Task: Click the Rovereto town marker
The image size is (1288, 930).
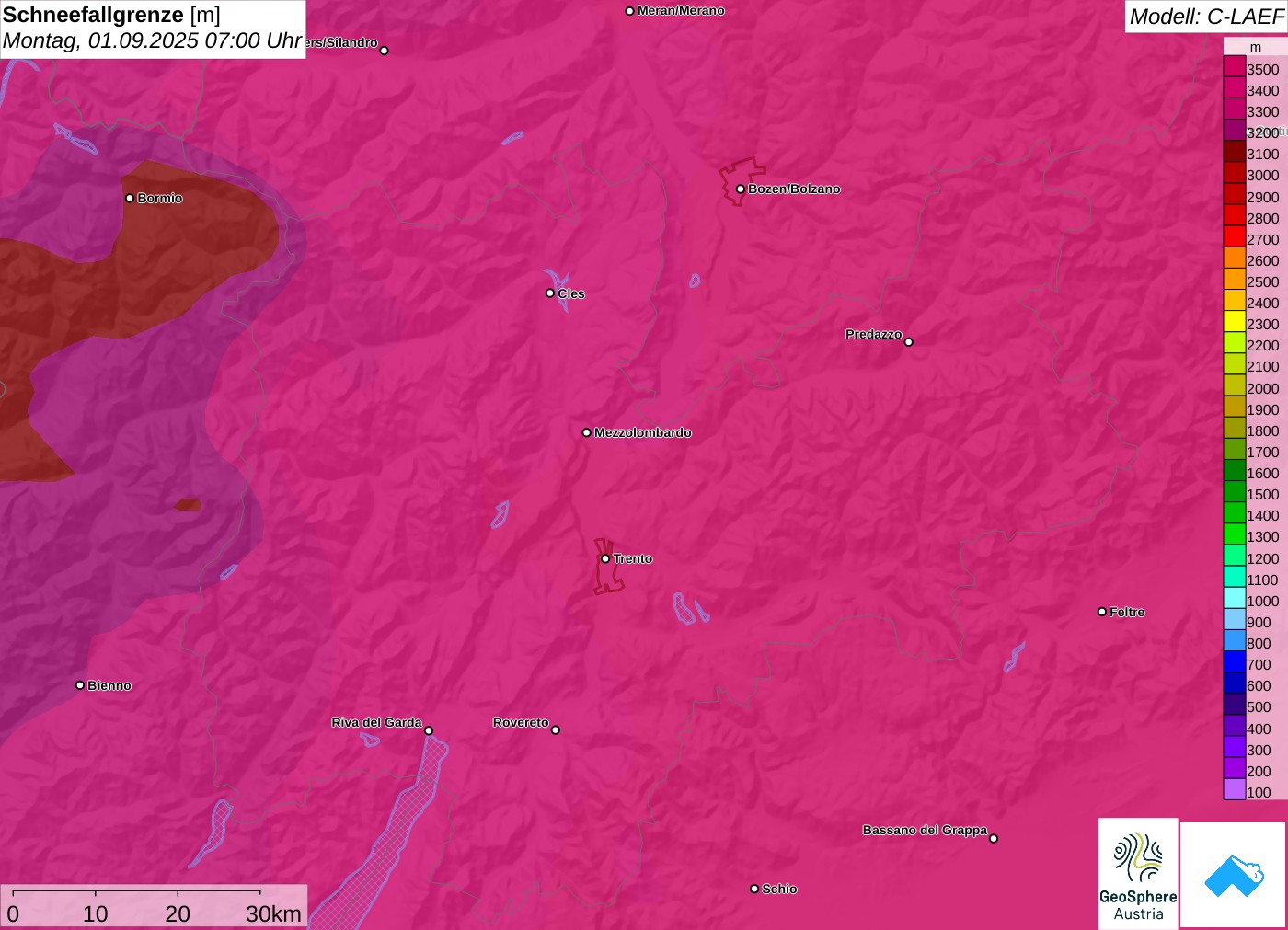Action: 556,730
